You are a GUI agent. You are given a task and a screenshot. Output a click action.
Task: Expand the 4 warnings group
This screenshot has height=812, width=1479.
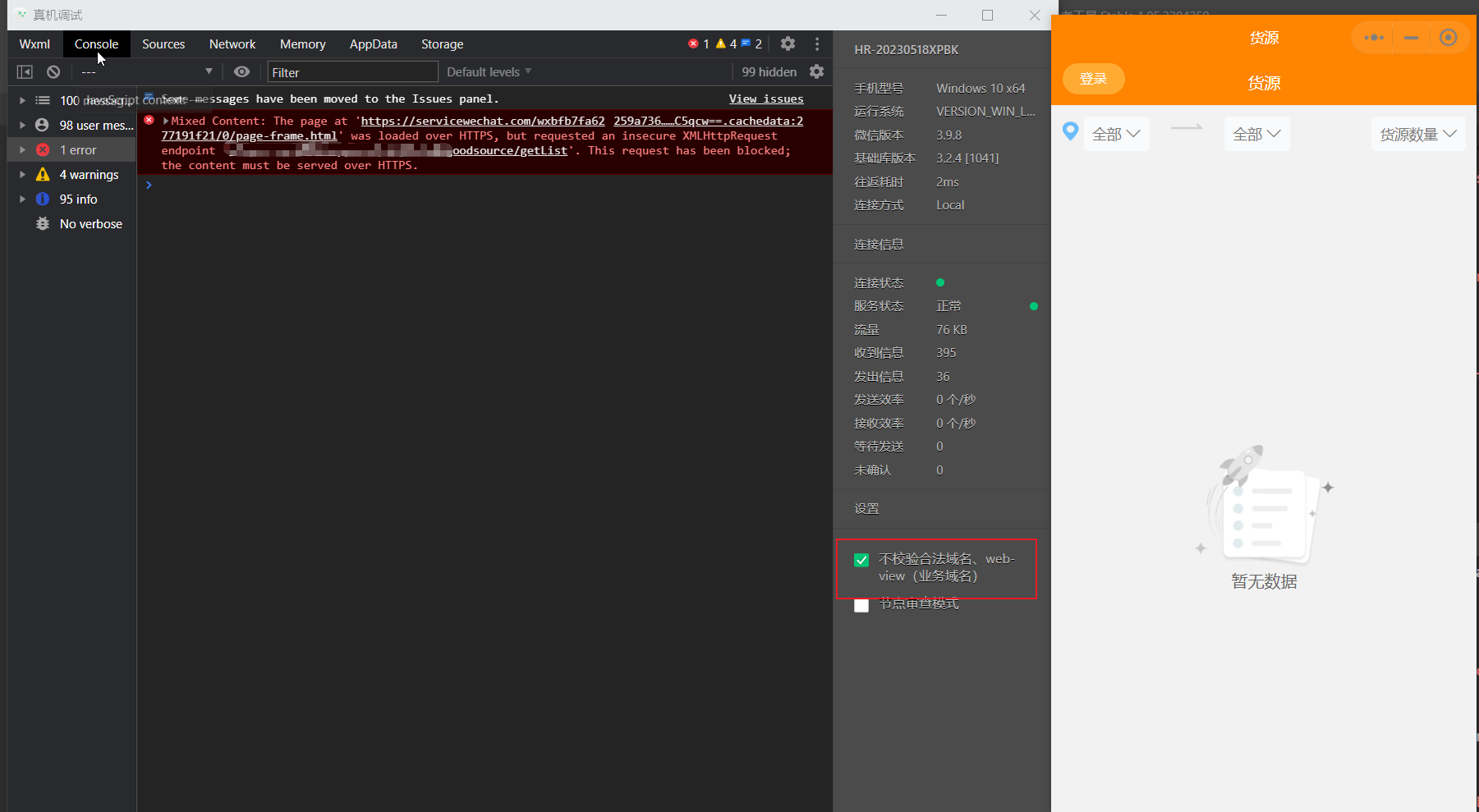point(22,174)
